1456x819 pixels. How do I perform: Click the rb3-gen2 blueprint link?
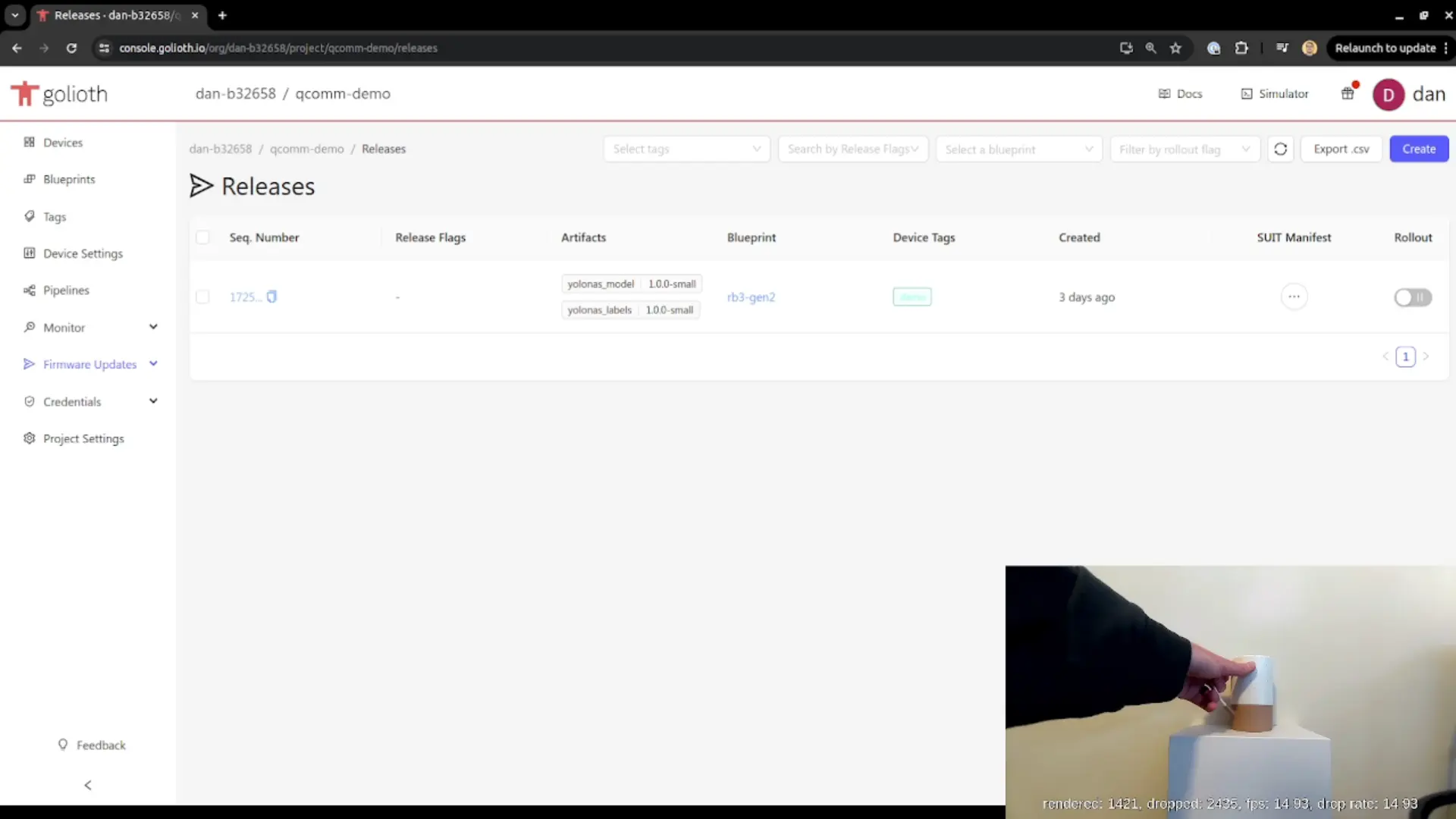751,296
